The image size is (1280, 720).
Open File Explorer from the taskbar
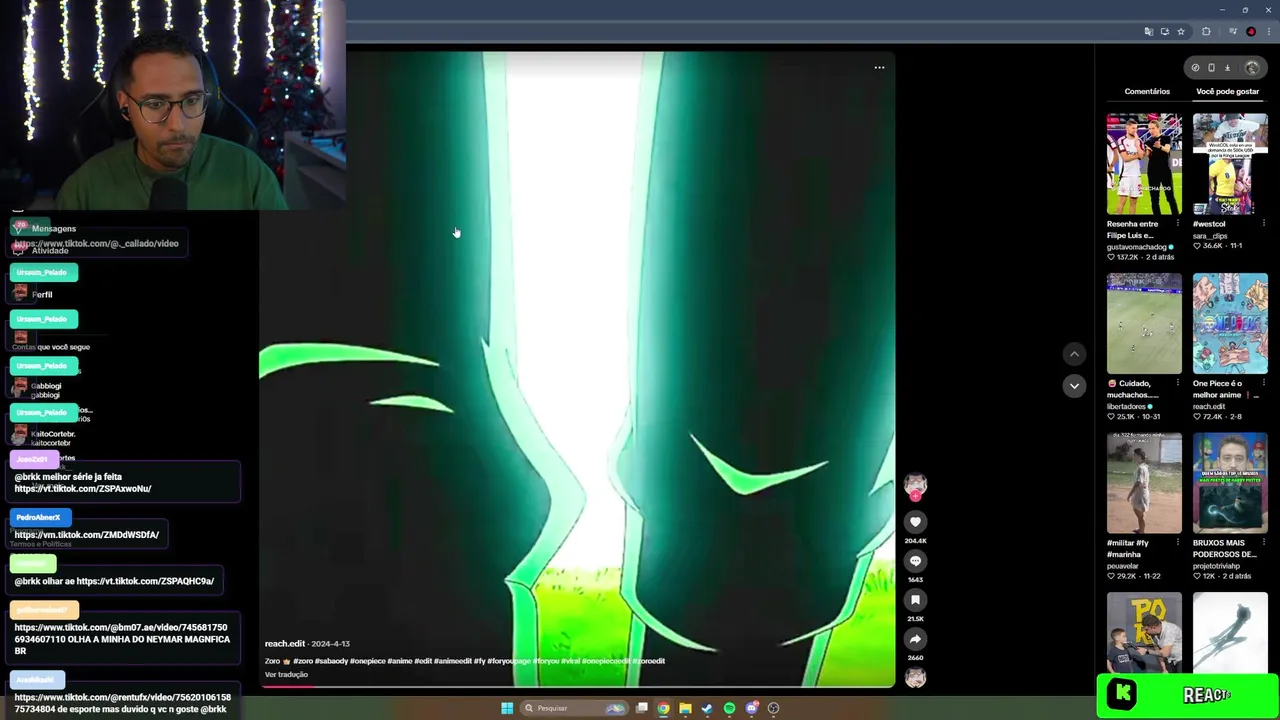[685, 708]
